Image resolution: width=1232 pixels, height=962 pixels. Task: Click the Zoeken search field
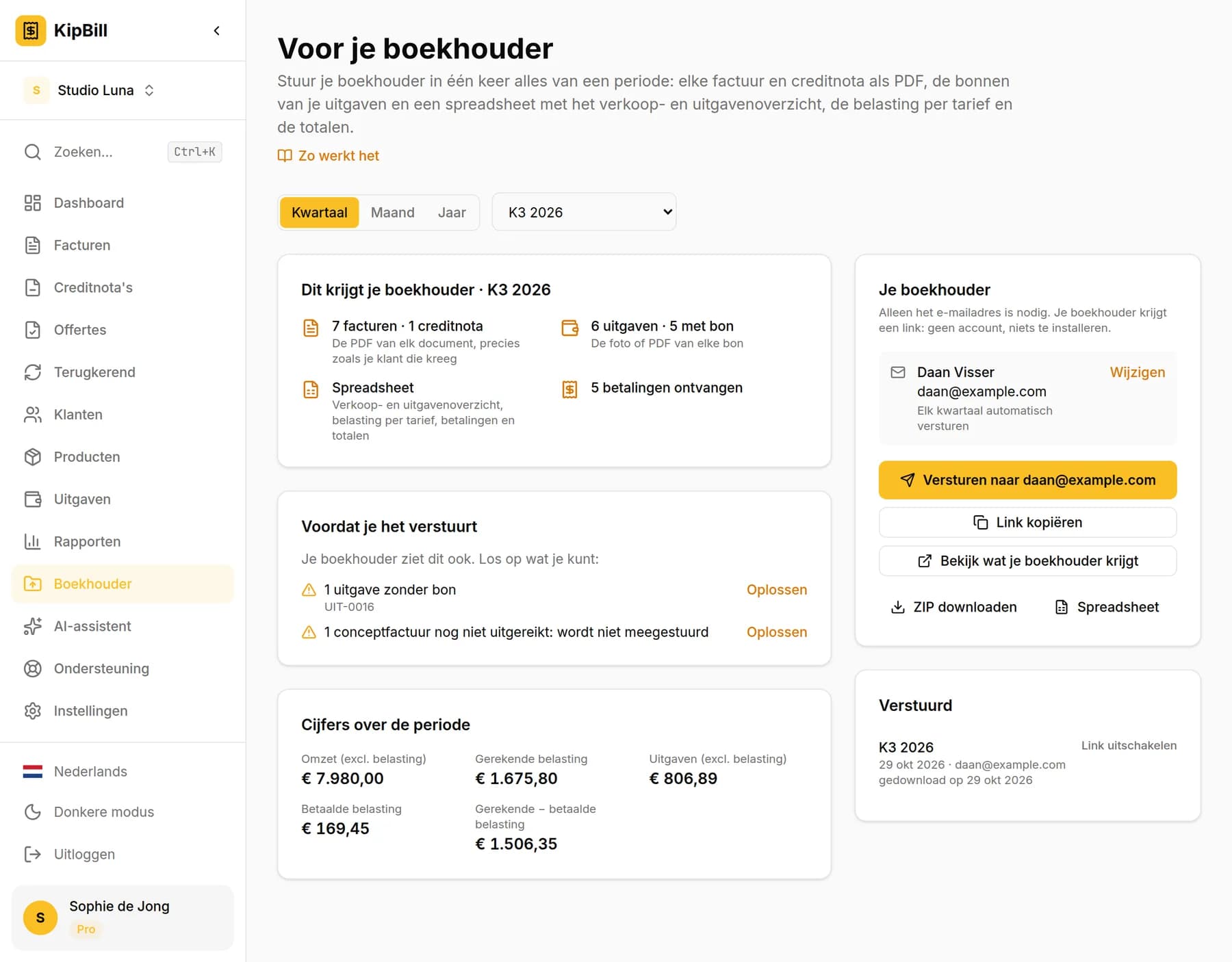[x=123, y=152]
